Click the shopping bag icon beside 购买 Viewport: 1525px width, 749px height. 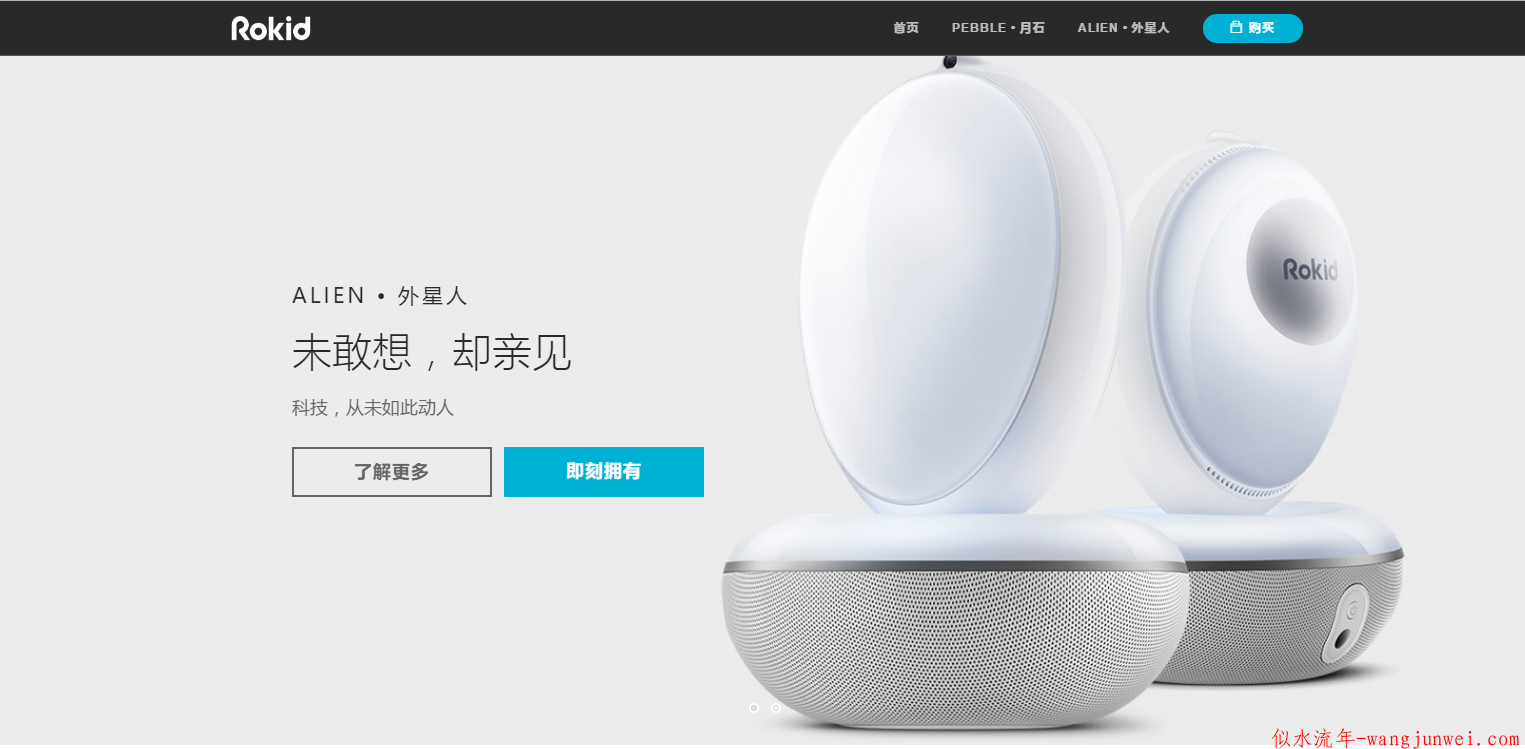1236,27
